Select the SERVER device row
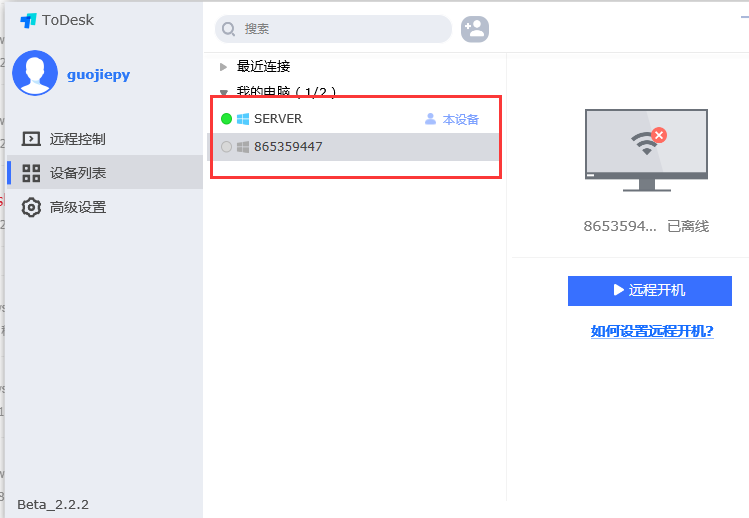This screenshot has width=749, height=518. coord(355,119)
